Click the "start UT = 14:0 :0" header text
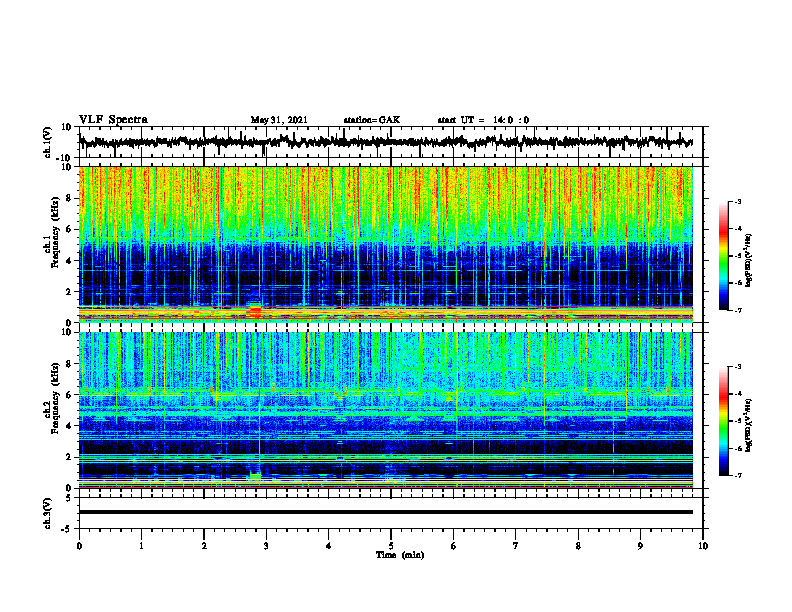Screen dimensions: 792x612 pyautogui.click(x=483, y=120)
